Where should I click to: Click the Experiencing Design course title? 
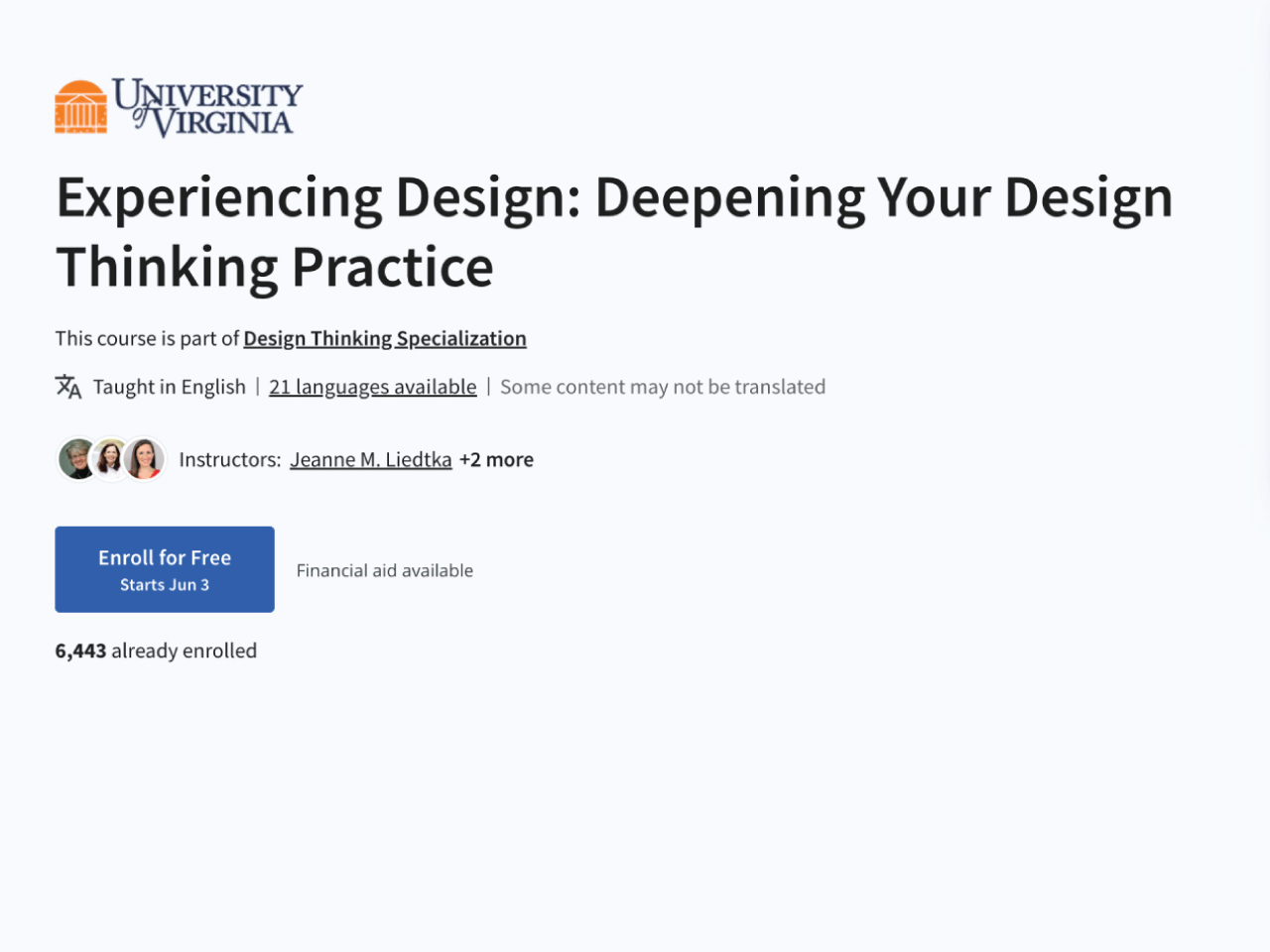(615, 232)
